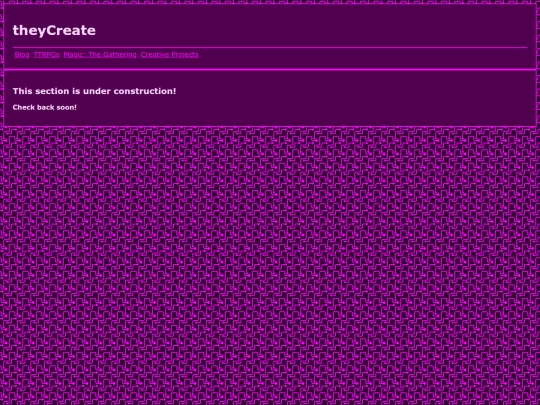540x405 pixels.
Task: Select the 'This section is under construction!' heading
Action: pyautogui.click(x=94, y=91)
